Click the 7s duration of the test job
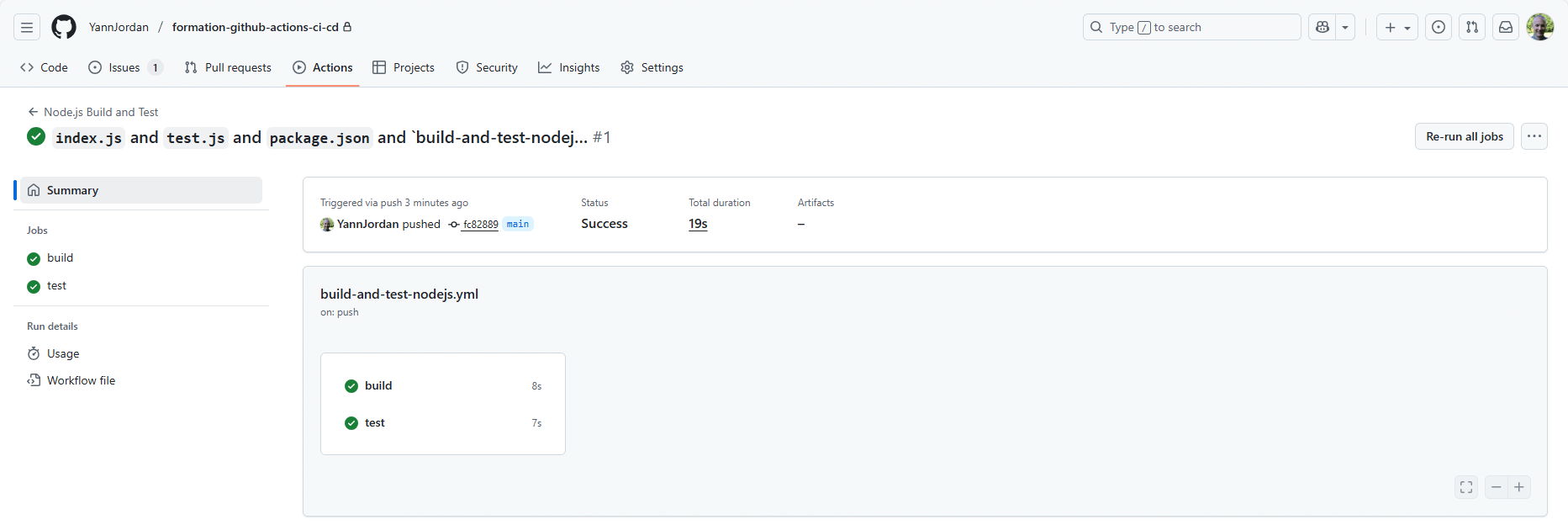The image size is (1568, 525). (x=536, y=423)
